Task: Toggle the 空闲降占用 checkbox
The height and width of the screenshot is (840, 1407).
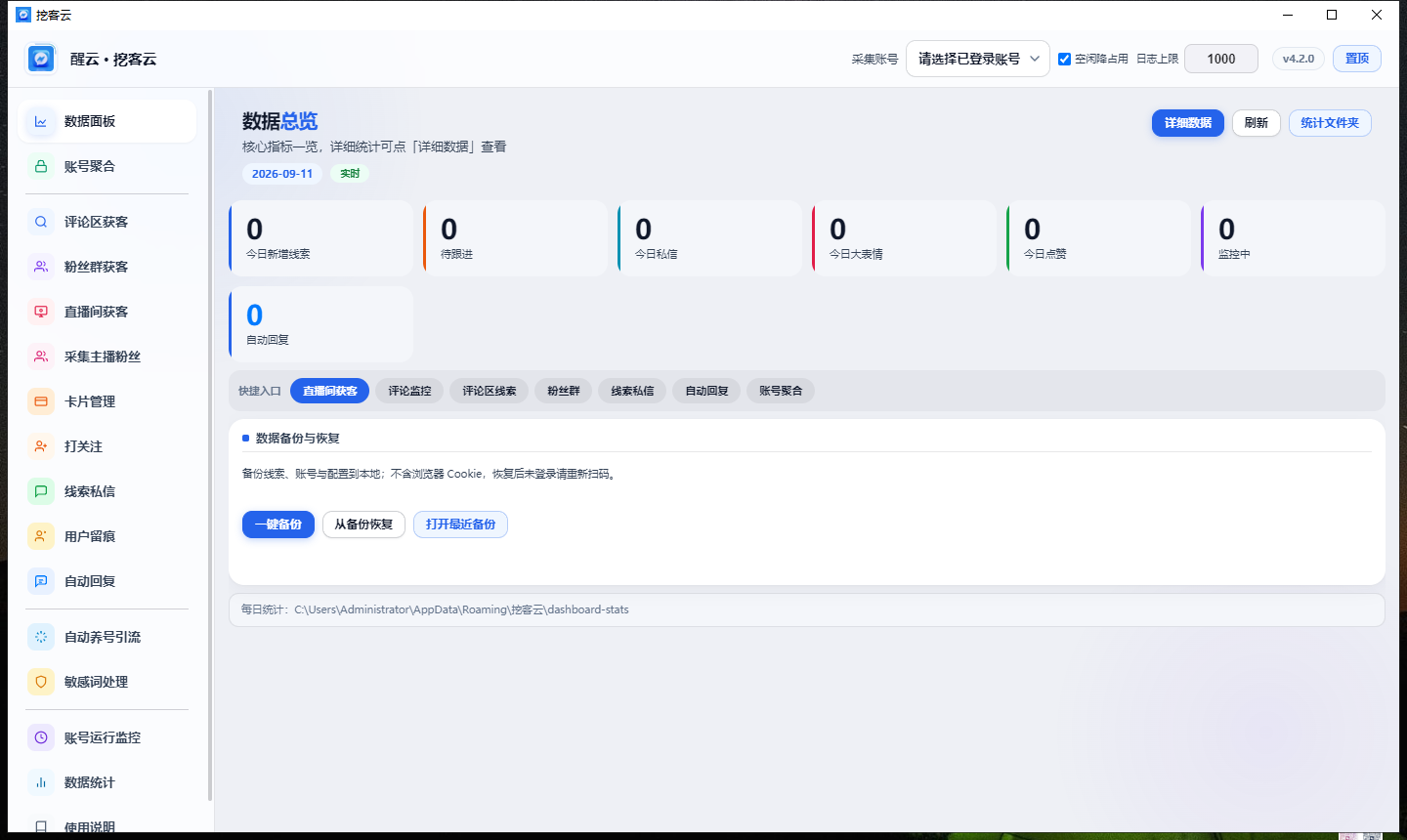Action: coord(1065,59)
